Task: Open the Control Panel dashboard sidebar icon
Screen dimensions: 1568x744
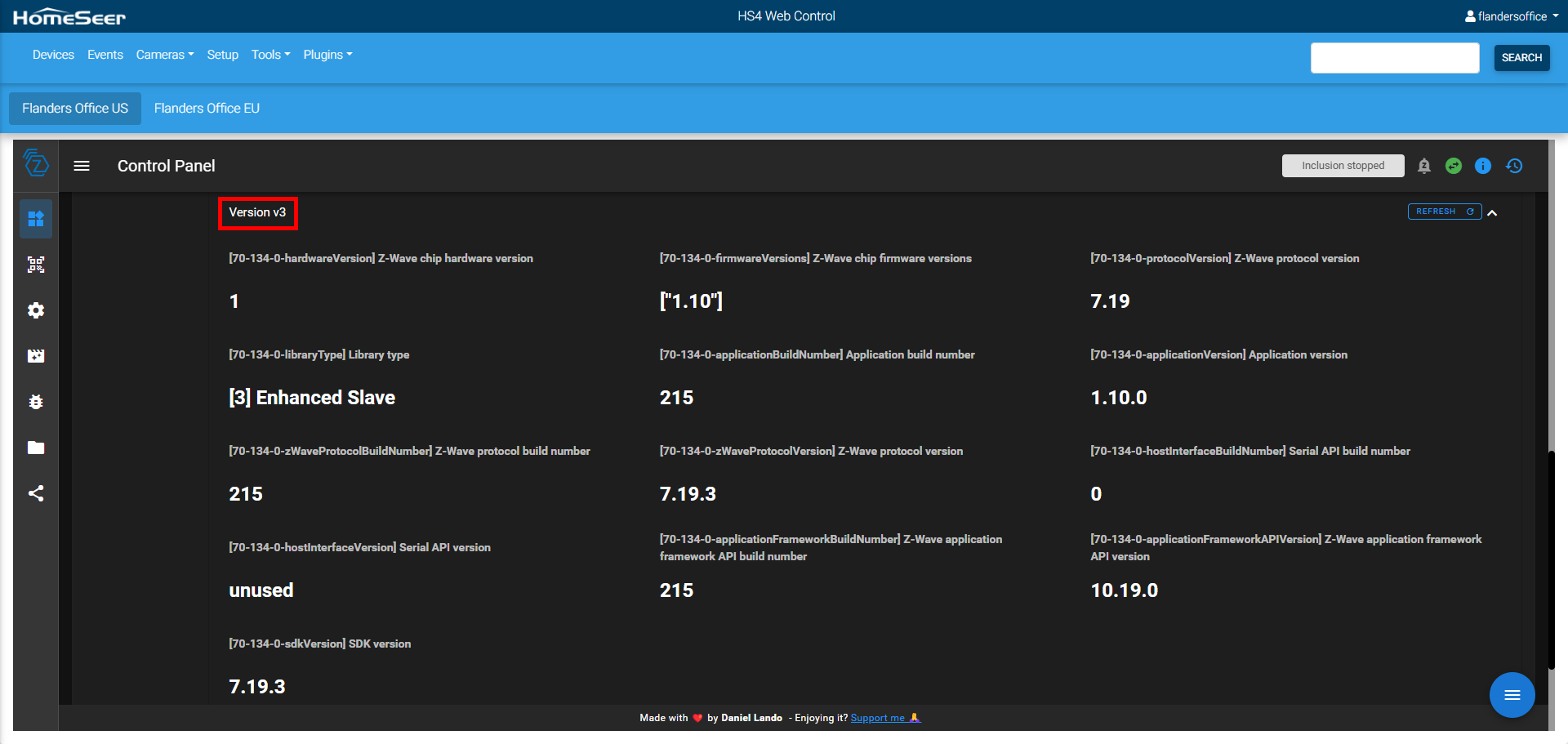Action: (x=36, y=219)
